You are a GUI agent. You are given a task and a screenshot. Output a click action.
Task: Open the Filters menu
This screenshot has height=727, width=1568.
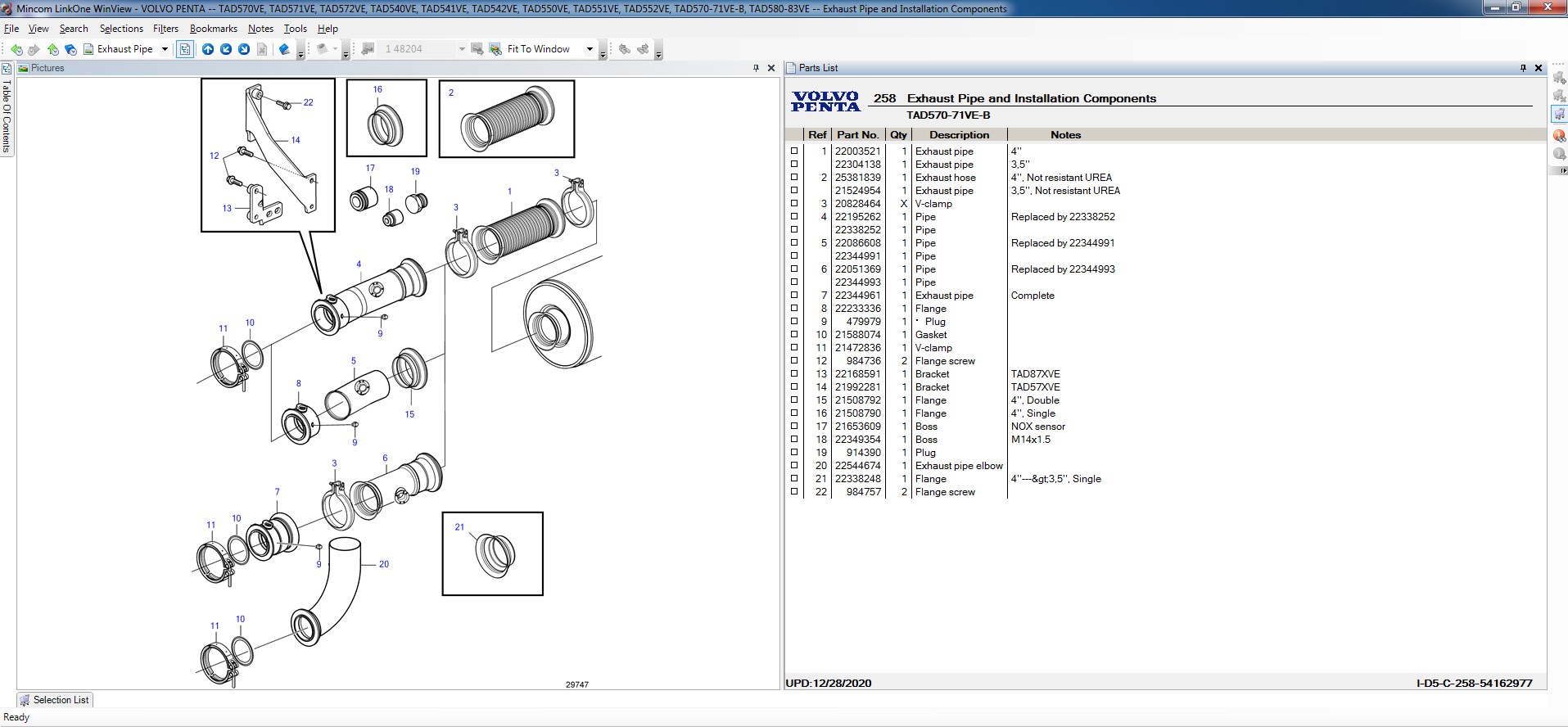(x=165, y=29)
